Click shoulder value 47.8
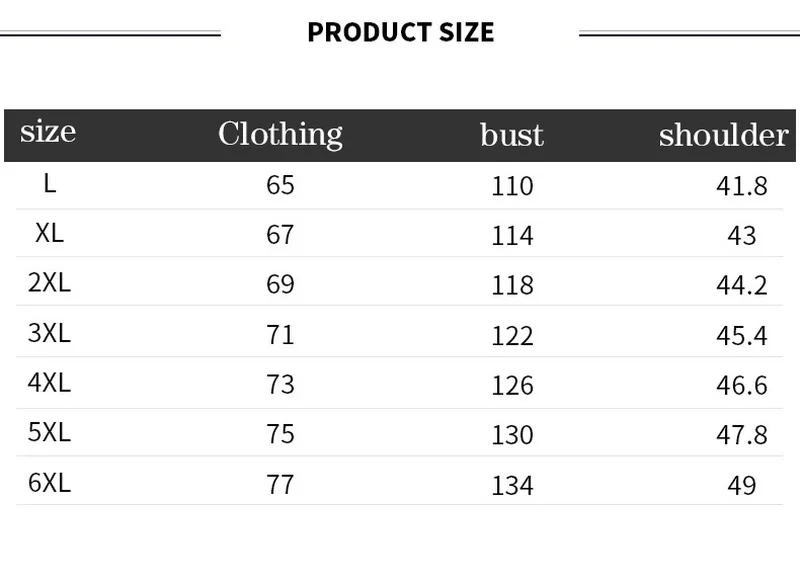This screenshot has height=585, width=800. pyautogui.click(x=742, y=435)
